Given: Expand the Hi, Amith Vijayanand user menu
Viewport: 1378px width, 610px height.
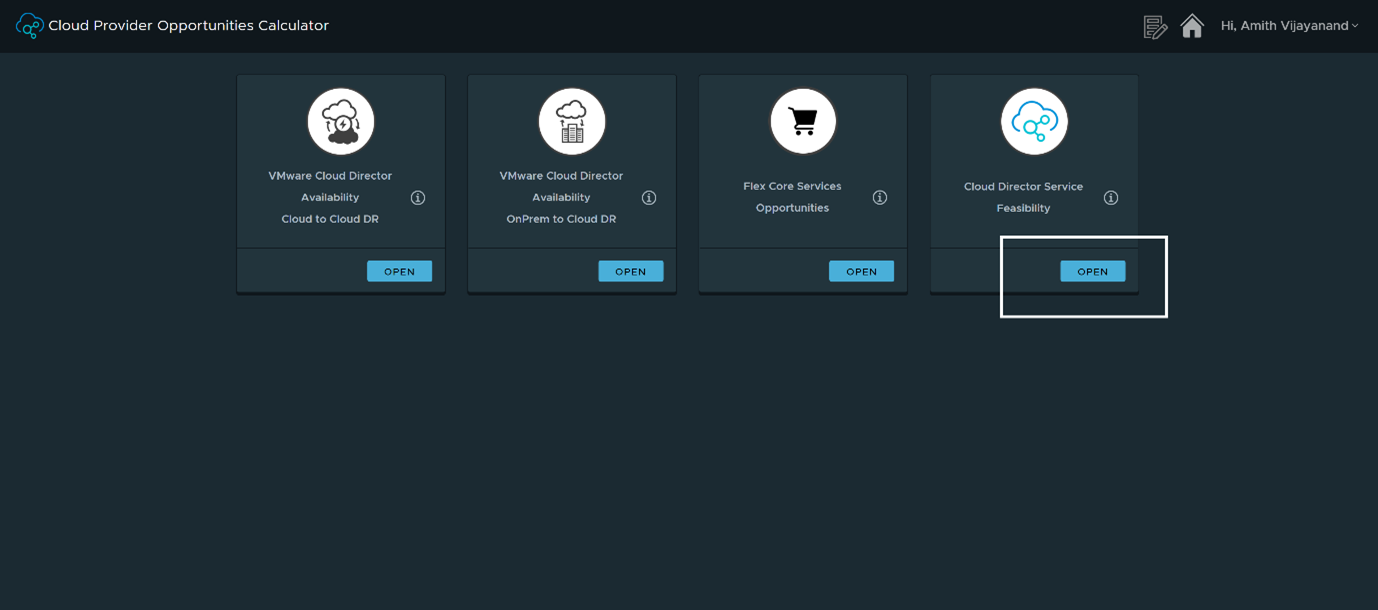Looking at the screenshot, I should point(1289,26).
